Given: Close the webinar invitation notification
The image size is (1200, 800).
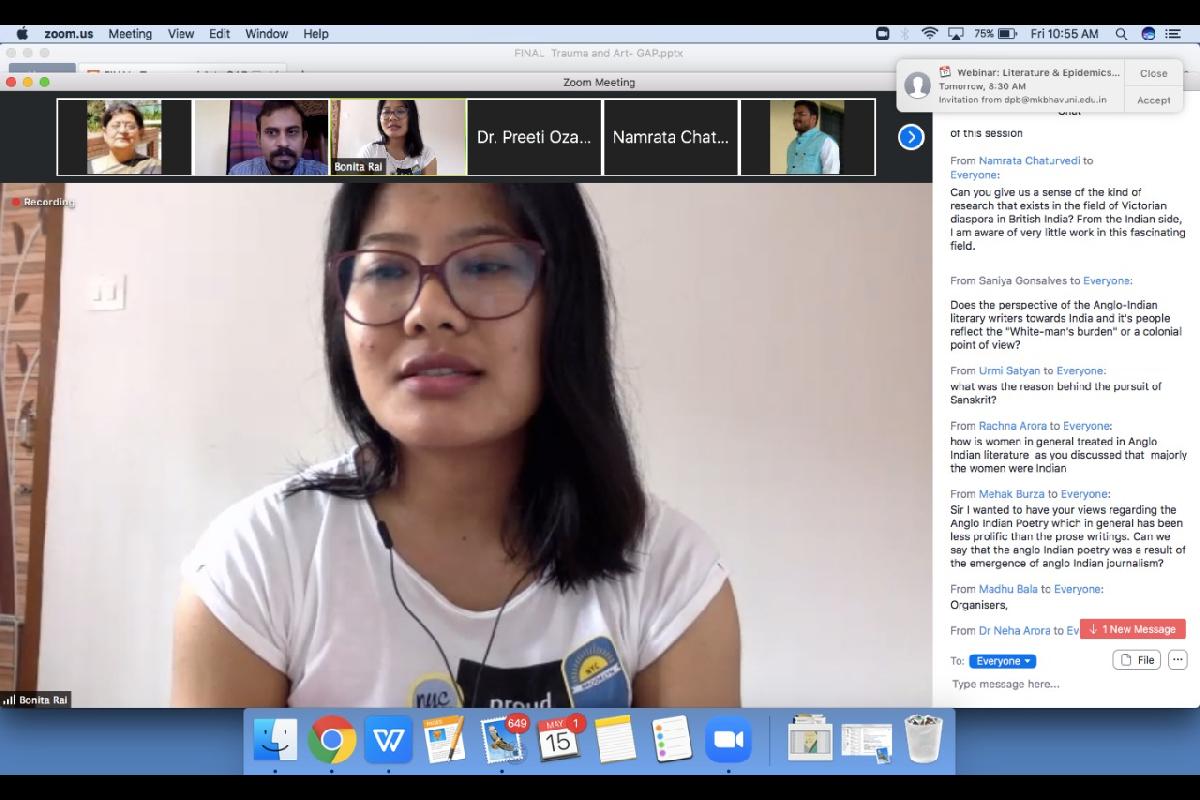Looking at the screenshot, I should pos(1153,73).
